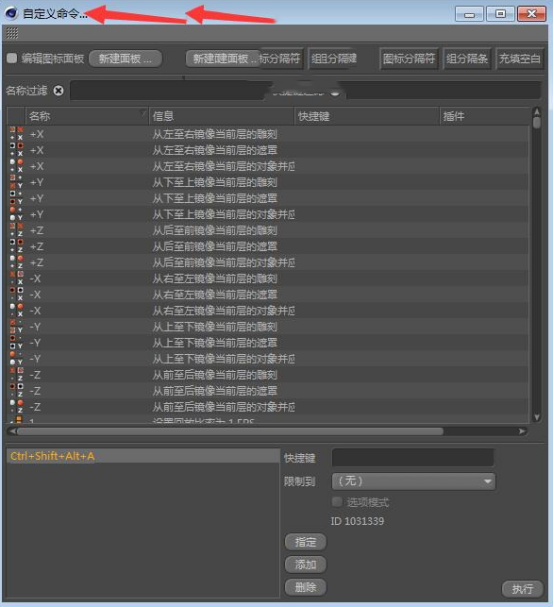Click icon of +X row 从左至右镜像当前层的遮罩
The width and height of the screenshot is (554, 607).
pyautogui.click(x=16, y=150)
